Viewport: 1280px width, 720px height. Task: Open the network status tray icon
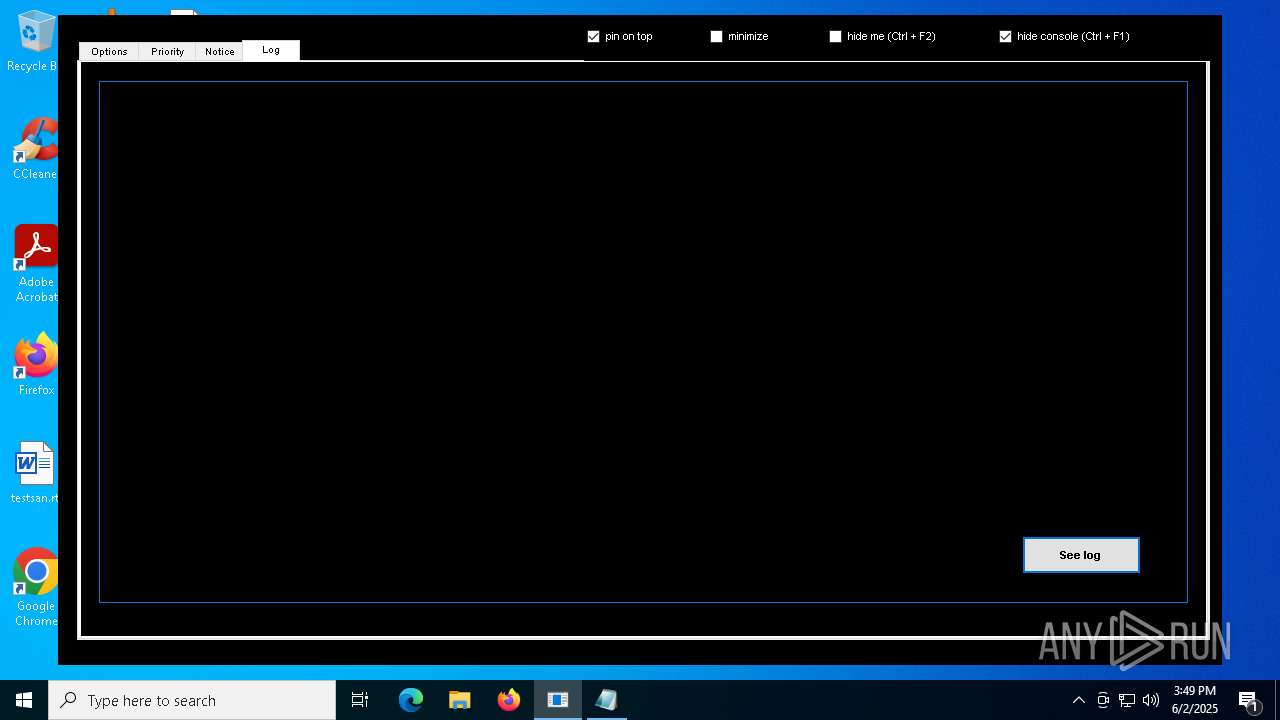(1127, 700)
